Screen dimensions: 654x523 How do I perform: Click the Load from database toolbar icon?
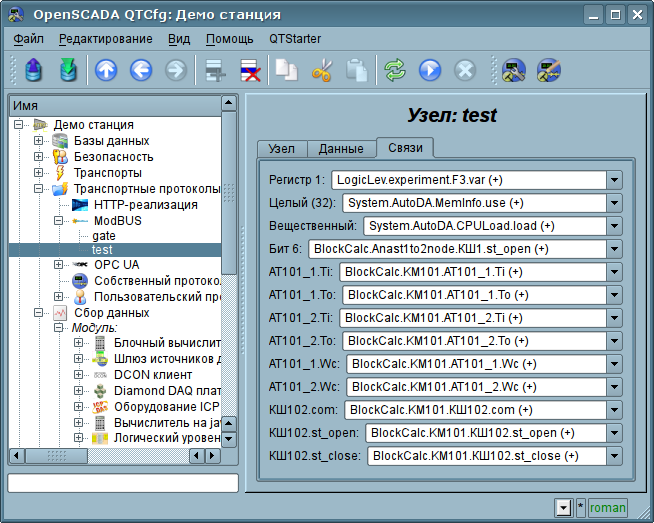tap(34, 70)
